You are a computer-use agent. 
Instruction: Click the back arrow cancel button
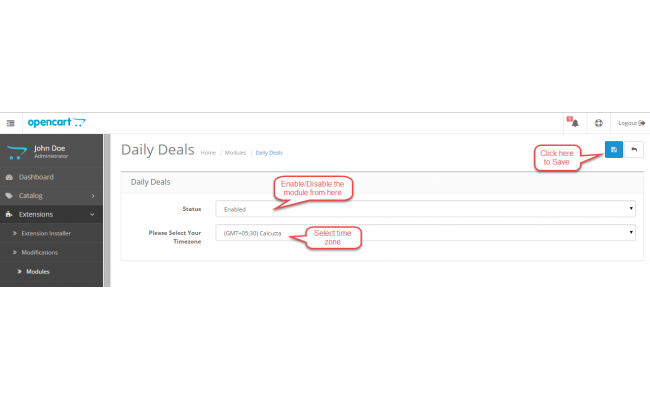click(634, 150)
